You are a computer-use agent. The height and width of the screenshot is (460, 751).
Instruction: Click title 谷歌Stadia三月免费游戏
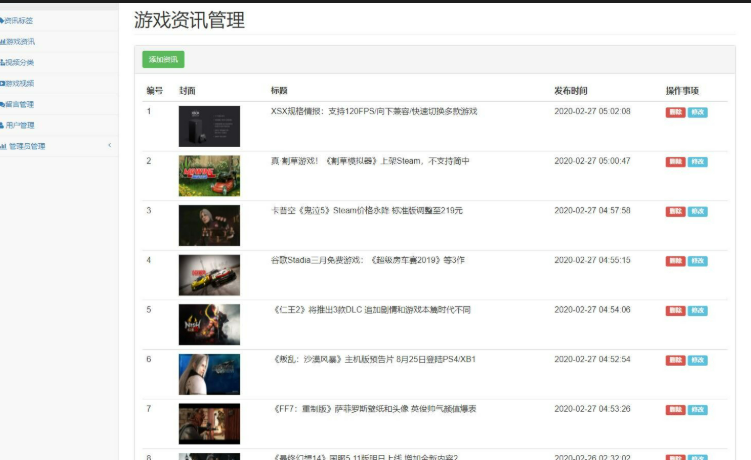pos(367,260)
